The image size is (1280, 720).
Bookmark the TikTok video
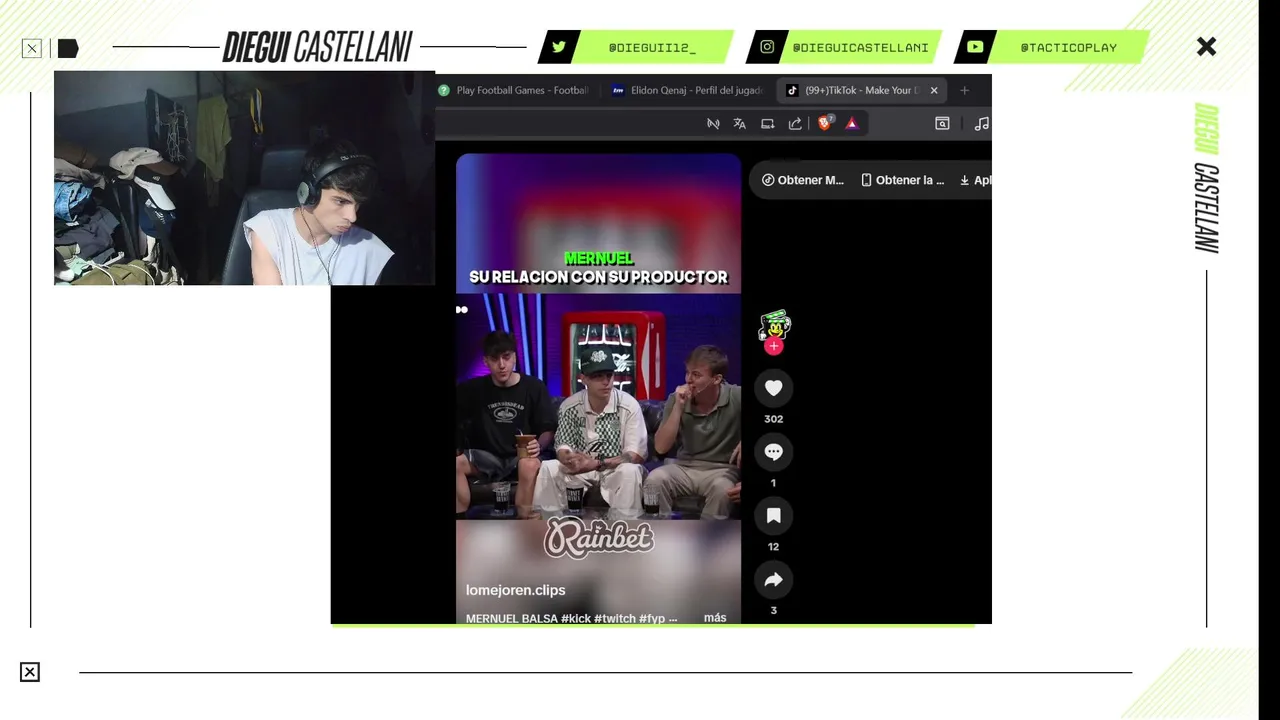tap(773, 516)
